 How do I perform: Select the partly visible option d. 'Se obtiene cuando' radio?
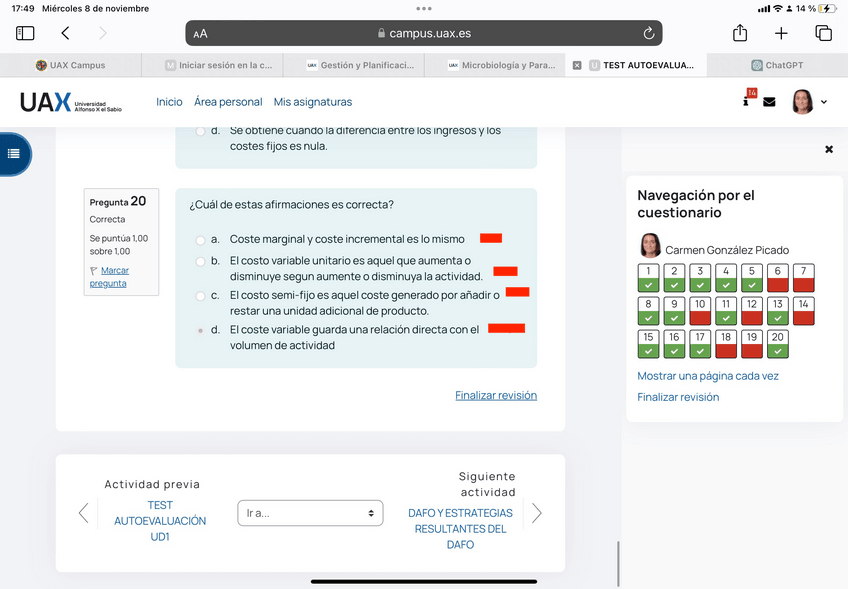click(x=200, y=131)
